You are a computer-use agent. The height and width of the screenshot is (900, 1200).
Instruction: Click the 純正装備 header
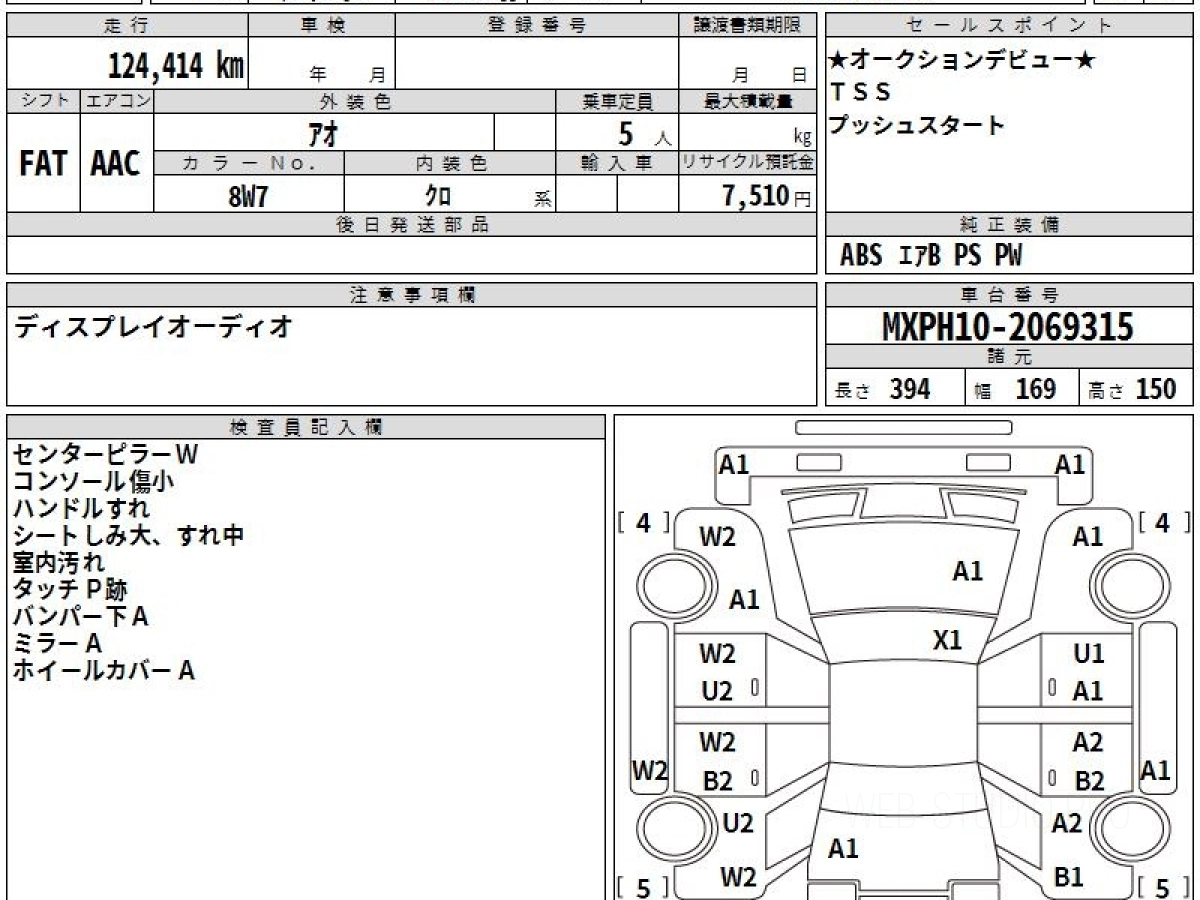coord(1009,225)
